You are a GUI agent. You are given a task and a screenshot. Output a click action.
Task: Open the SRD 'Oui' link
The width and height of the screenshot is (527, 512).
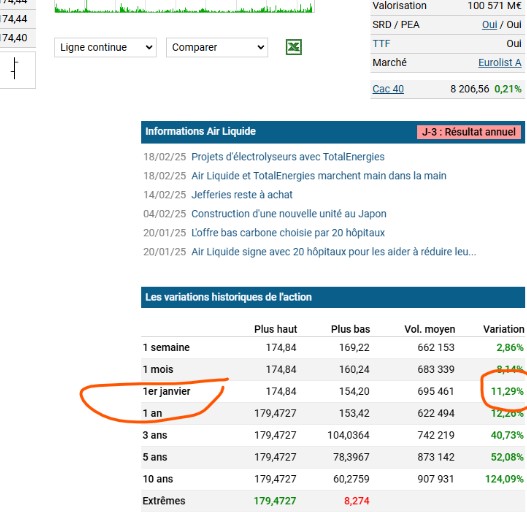(x=489, y=25)
